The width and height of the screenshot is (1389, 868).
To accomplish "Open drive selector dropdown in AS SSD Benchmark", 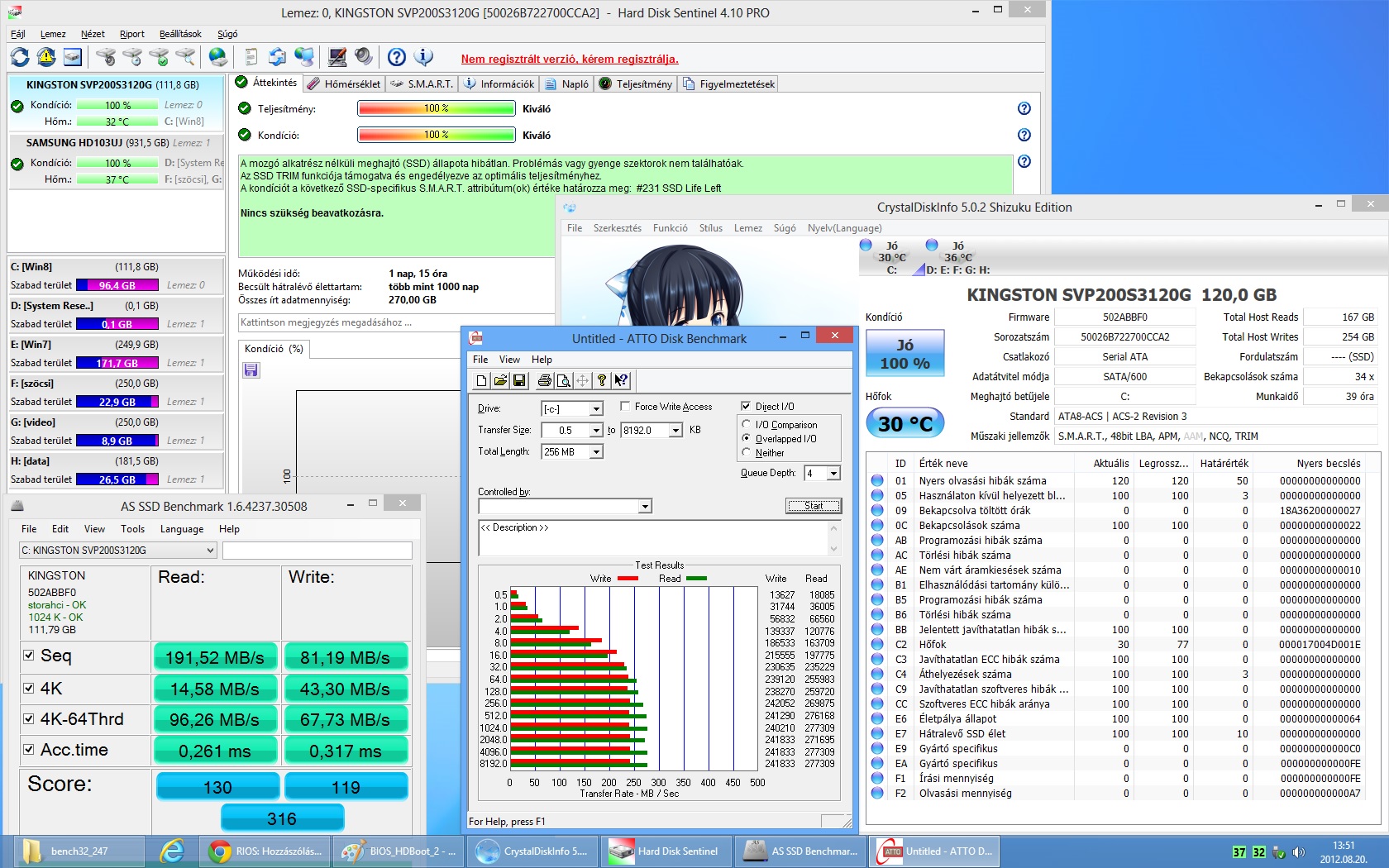I will [x=210, y=550].
